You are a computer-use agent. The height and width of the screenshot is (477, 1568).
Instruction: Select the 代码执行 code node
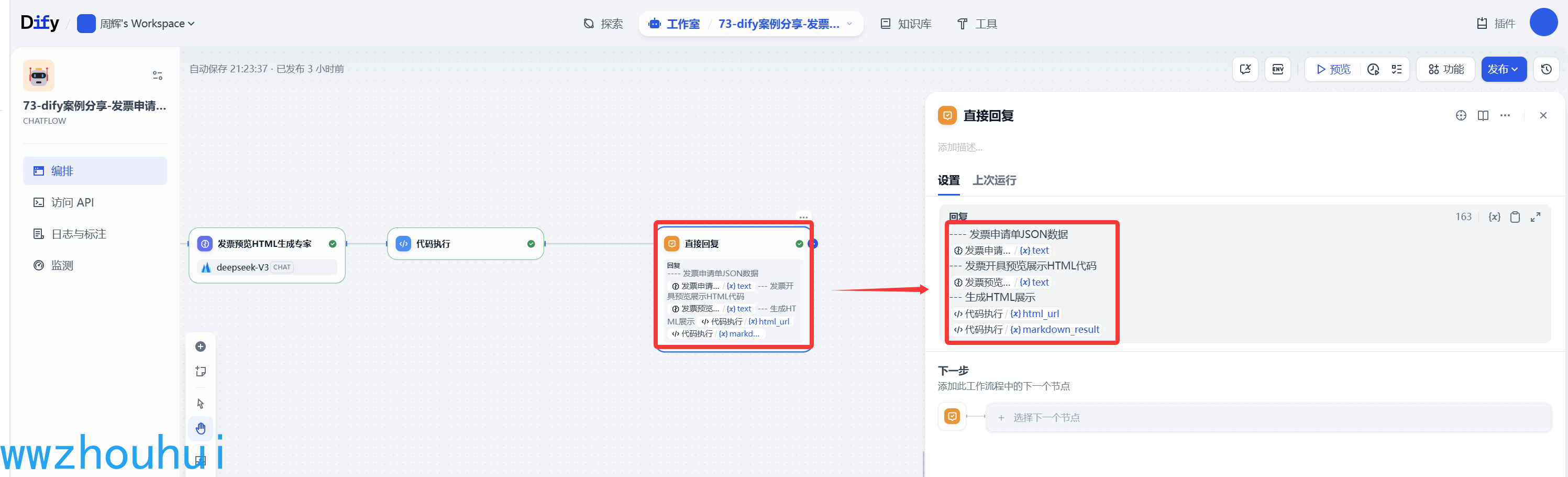click(466, 244)
